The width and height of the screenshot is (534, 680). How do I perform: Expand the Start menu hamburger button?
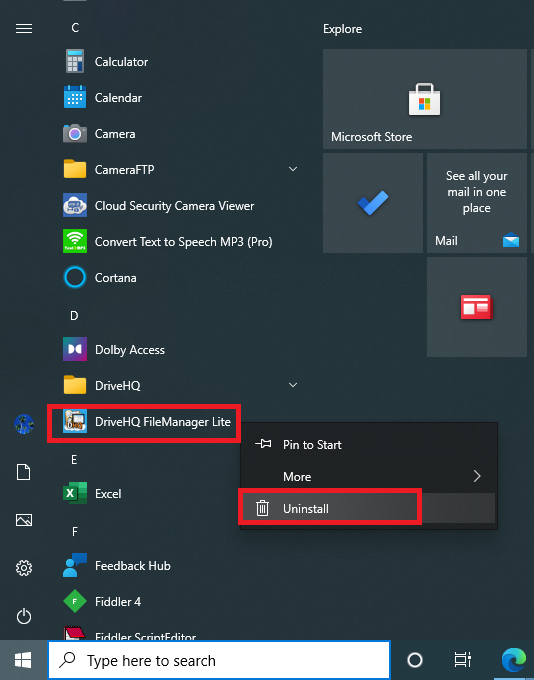[x=24, y=29]
